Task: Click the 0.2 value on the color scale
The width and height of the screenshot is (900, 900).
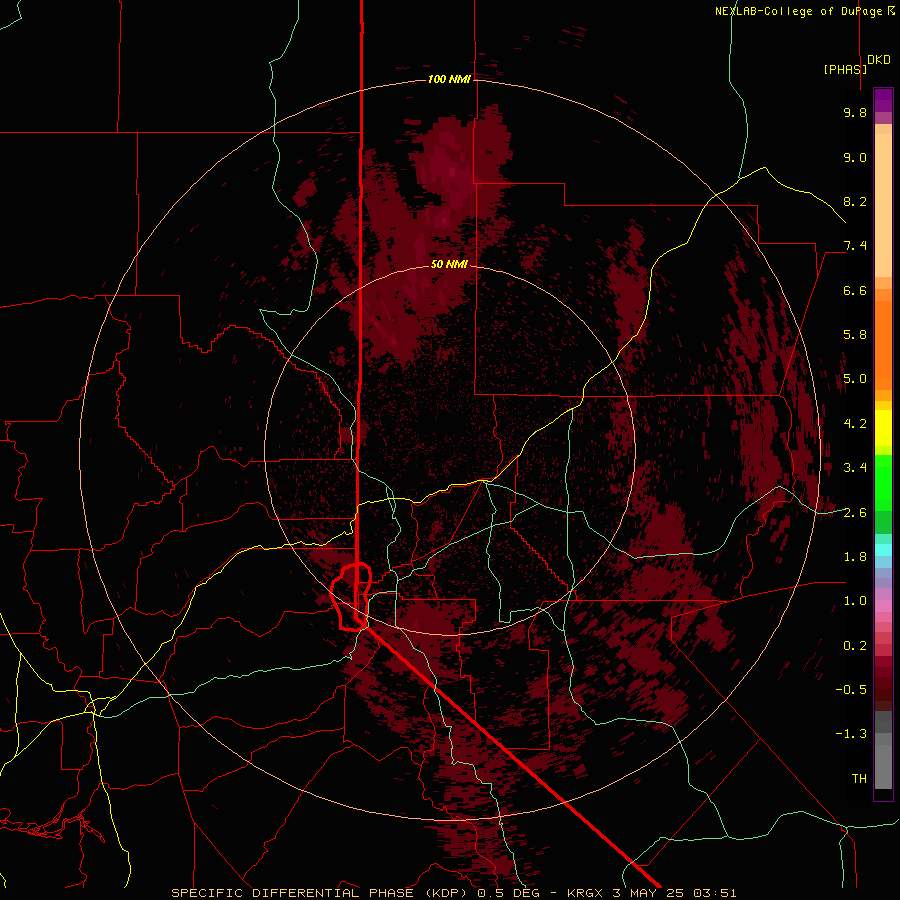Action: [x=855, y=646]
